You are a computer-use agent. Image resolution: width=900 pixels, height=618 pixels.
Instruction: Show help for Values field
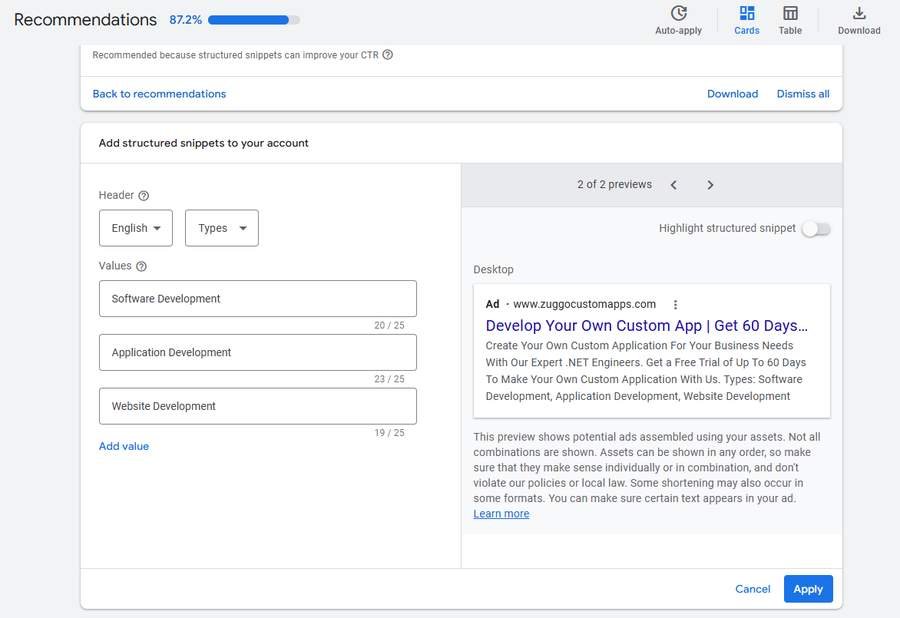point(141,266)
